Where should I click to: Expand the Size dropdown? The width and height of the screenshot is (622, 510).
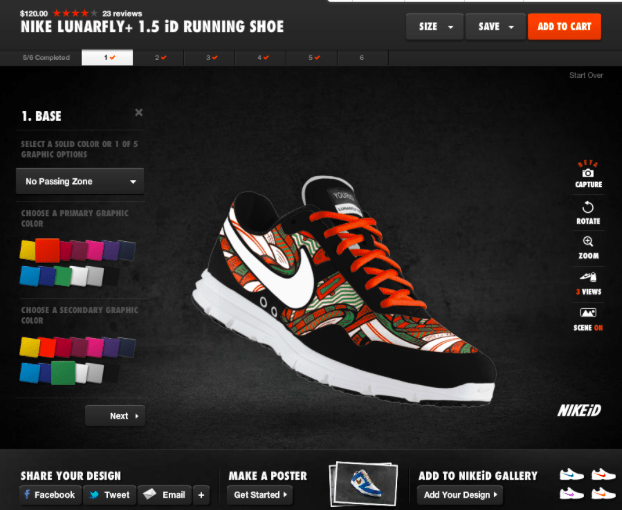tap(435, 27)
